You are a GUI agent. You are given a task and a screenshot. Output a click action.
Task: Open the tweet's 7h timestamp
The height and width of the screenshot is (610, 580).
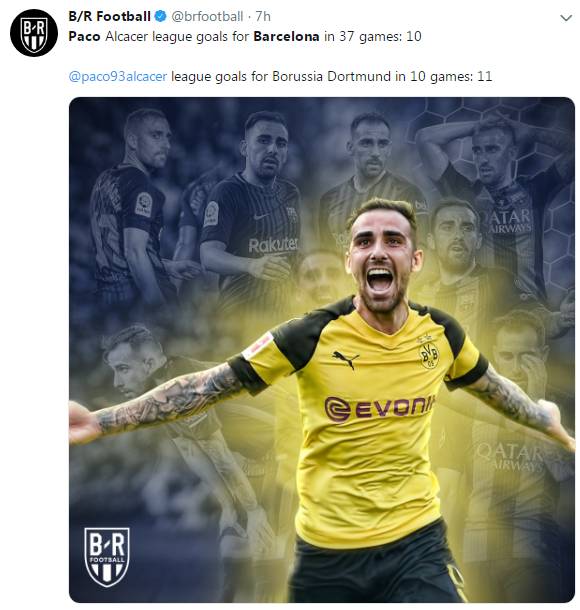263,16
